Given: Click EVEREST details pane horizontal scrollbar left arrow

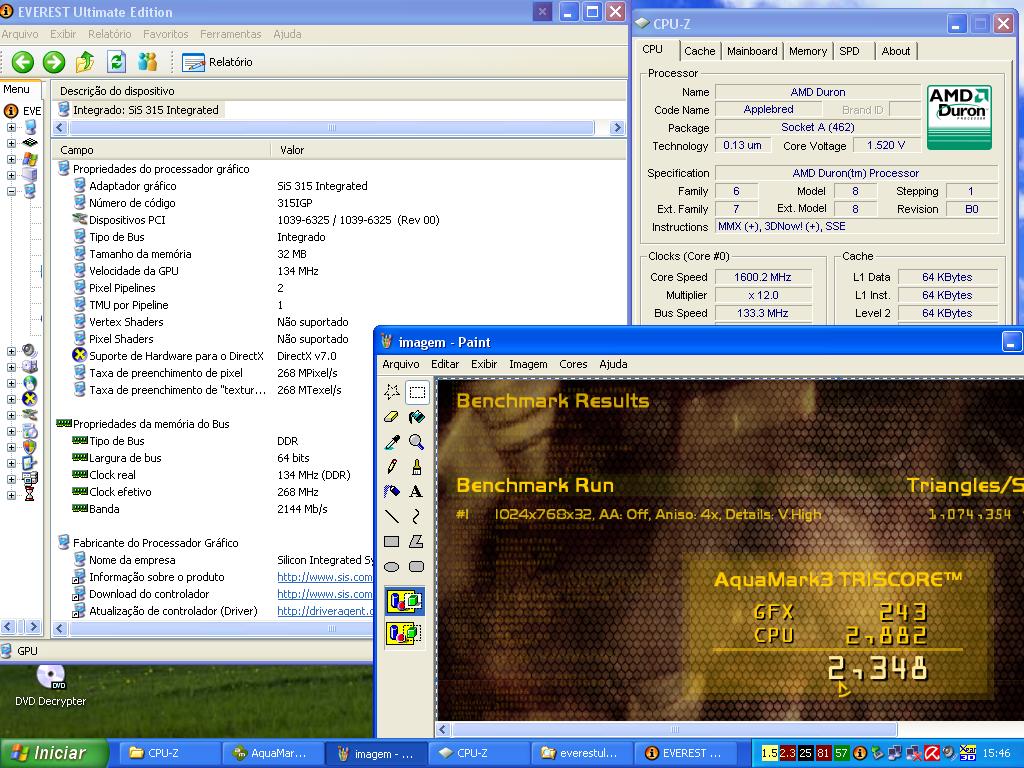Looking at the screenshot, I should 60,628.
